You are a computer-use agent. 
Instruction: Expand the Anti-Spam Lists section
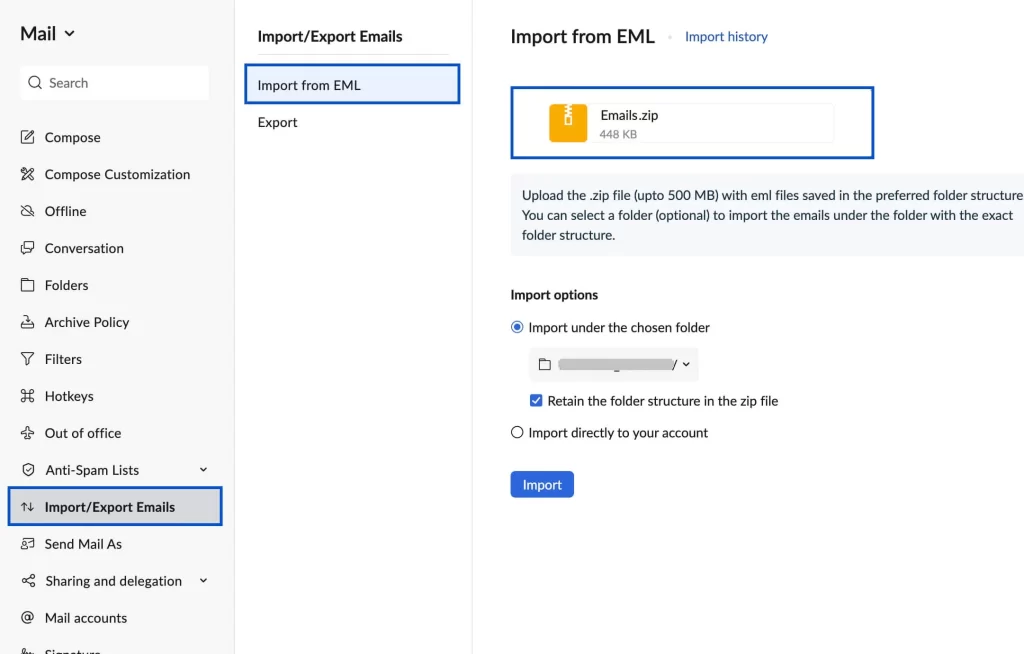point(203,469)
